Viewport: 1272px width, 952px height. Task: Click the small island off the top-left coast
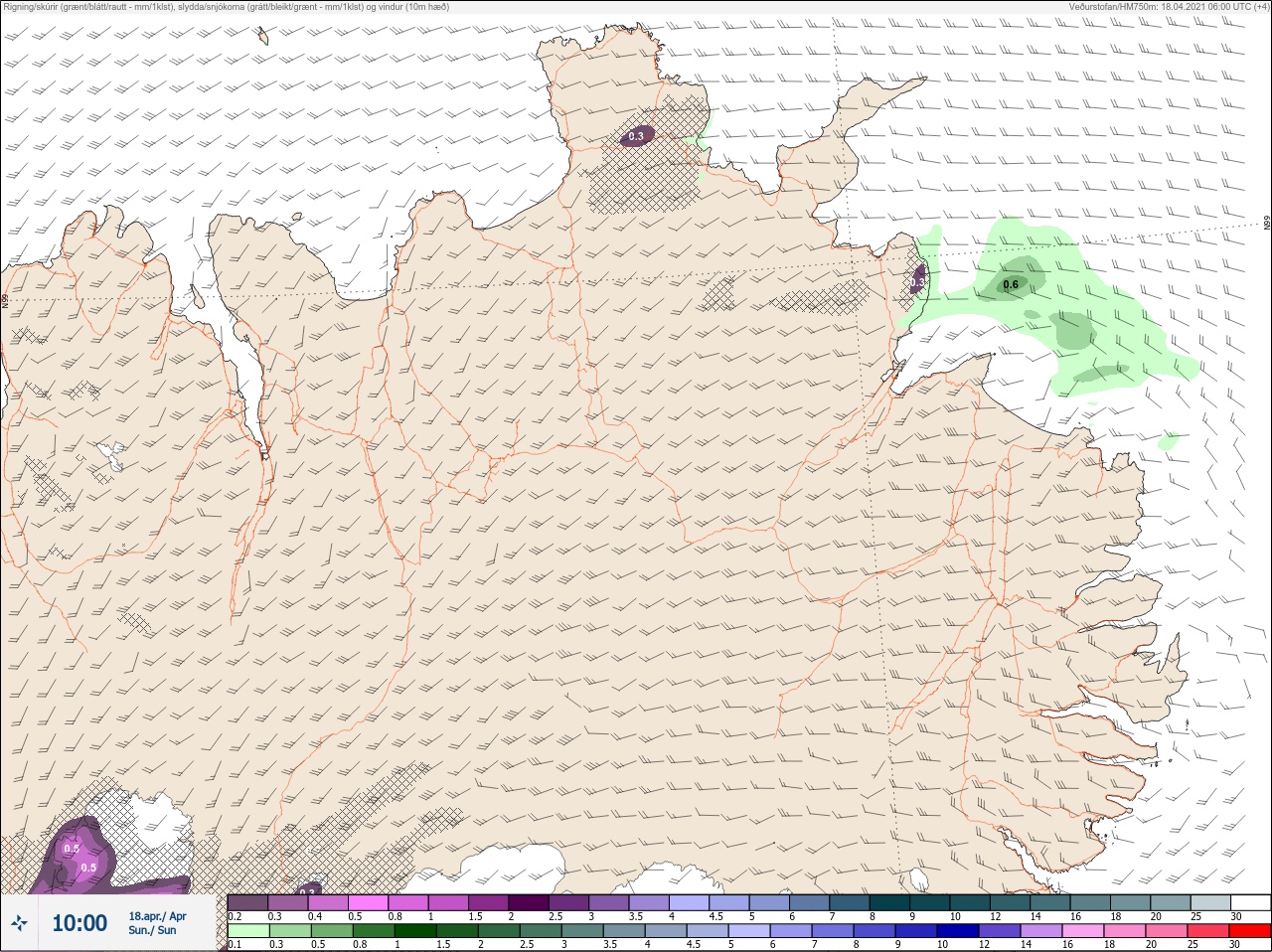(263, 36)
